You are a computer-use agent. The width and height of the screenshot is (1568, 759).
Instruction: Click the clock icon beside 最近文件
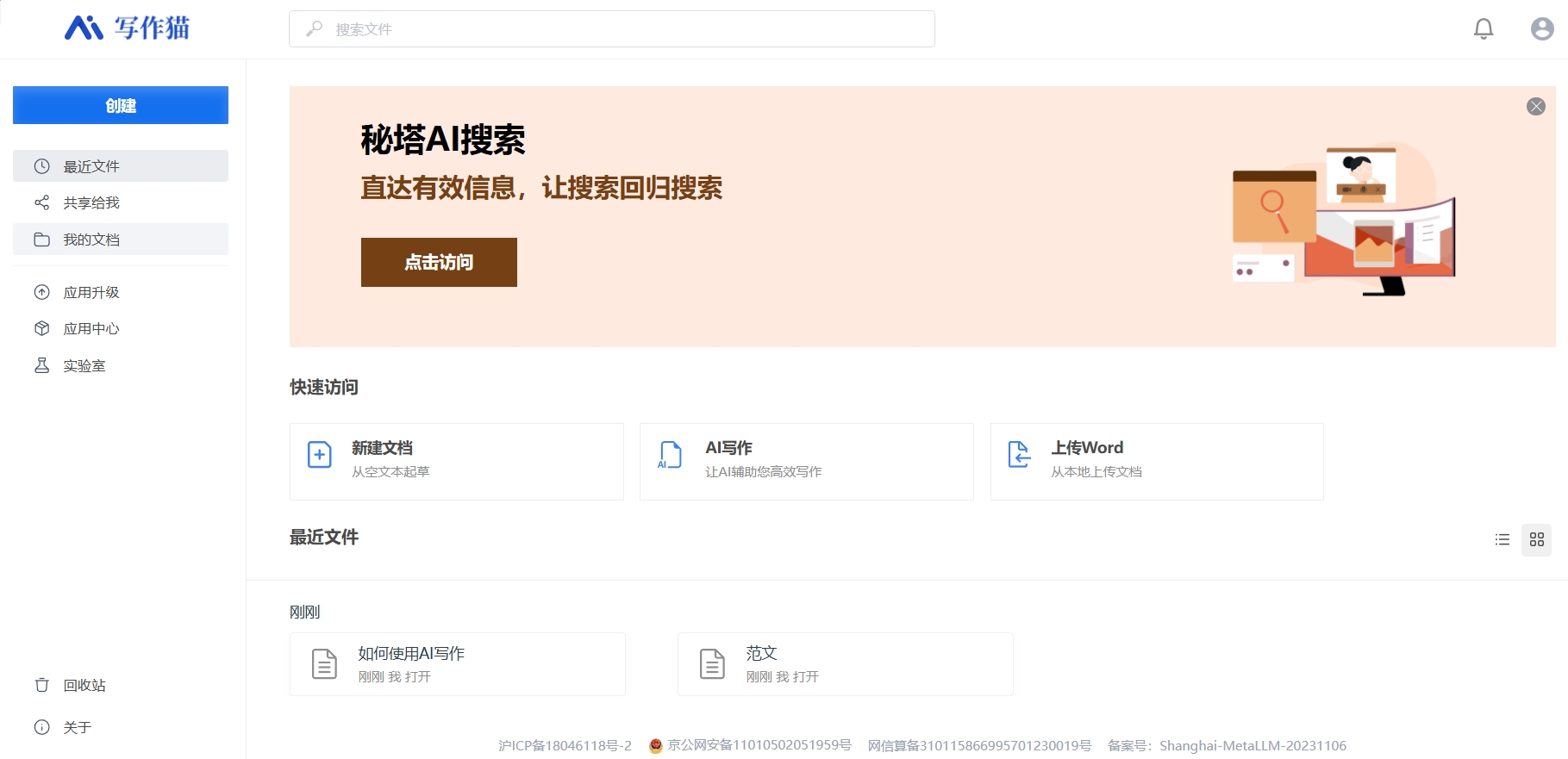41,166
